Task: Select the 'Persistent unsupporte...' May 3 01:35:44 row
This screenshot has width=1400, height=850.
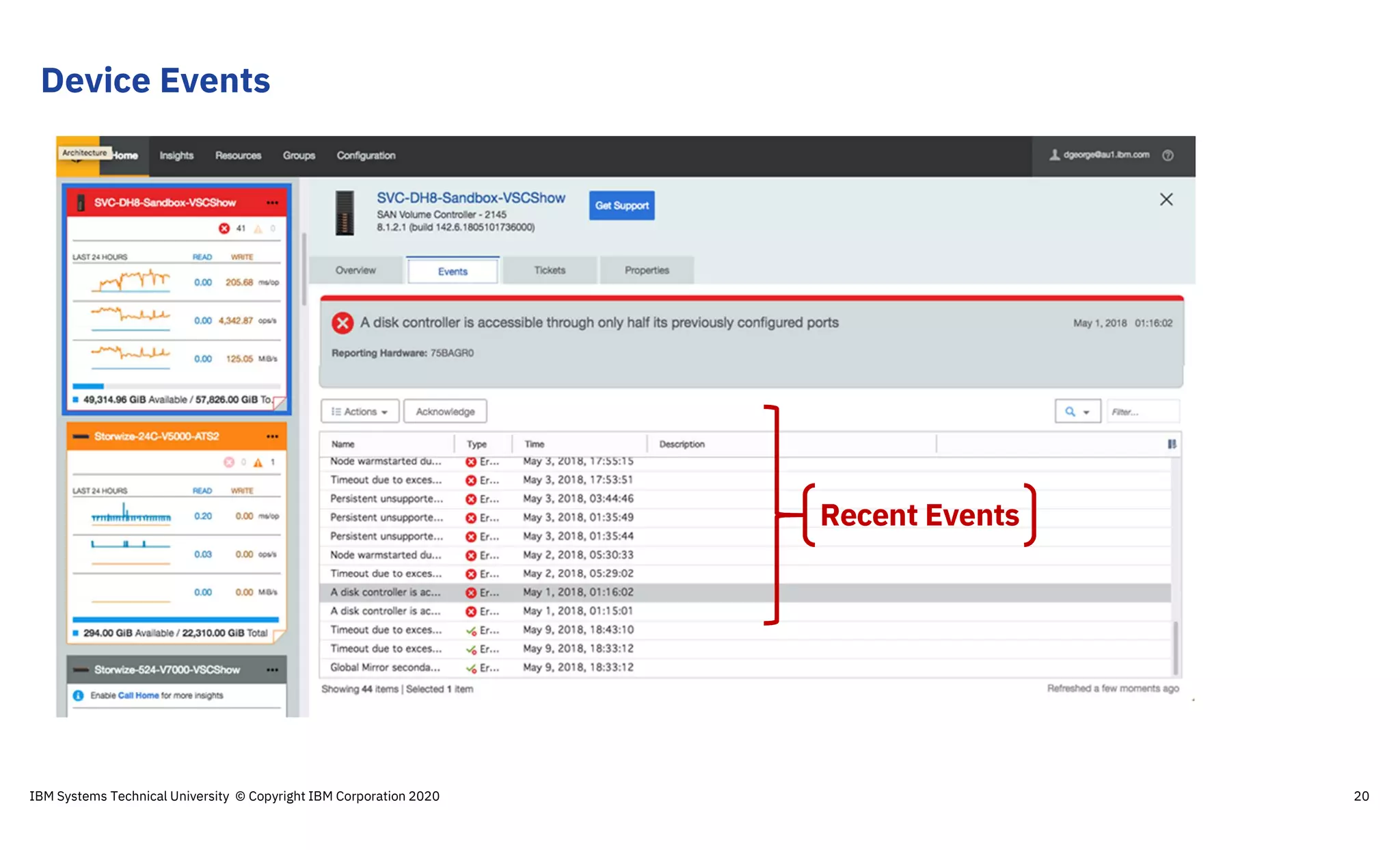Action: tap(746, 537)
